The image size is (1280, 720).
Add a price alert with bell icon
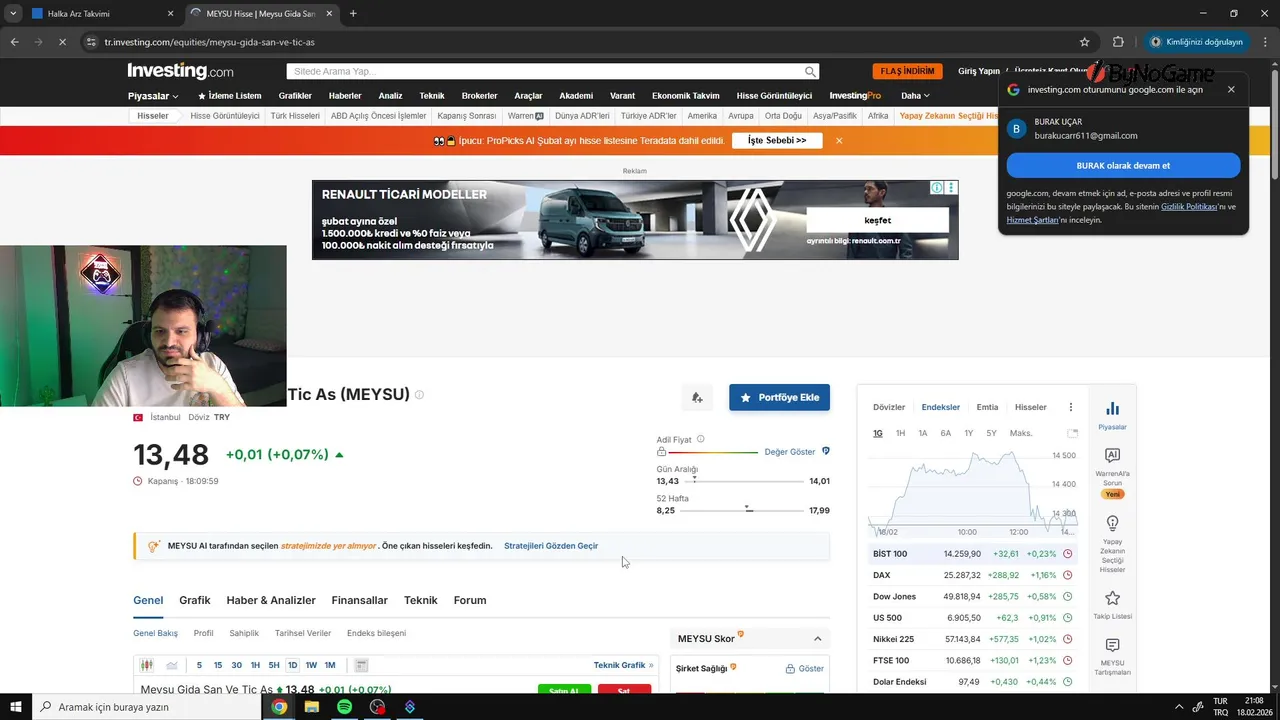tap(697, 397)
